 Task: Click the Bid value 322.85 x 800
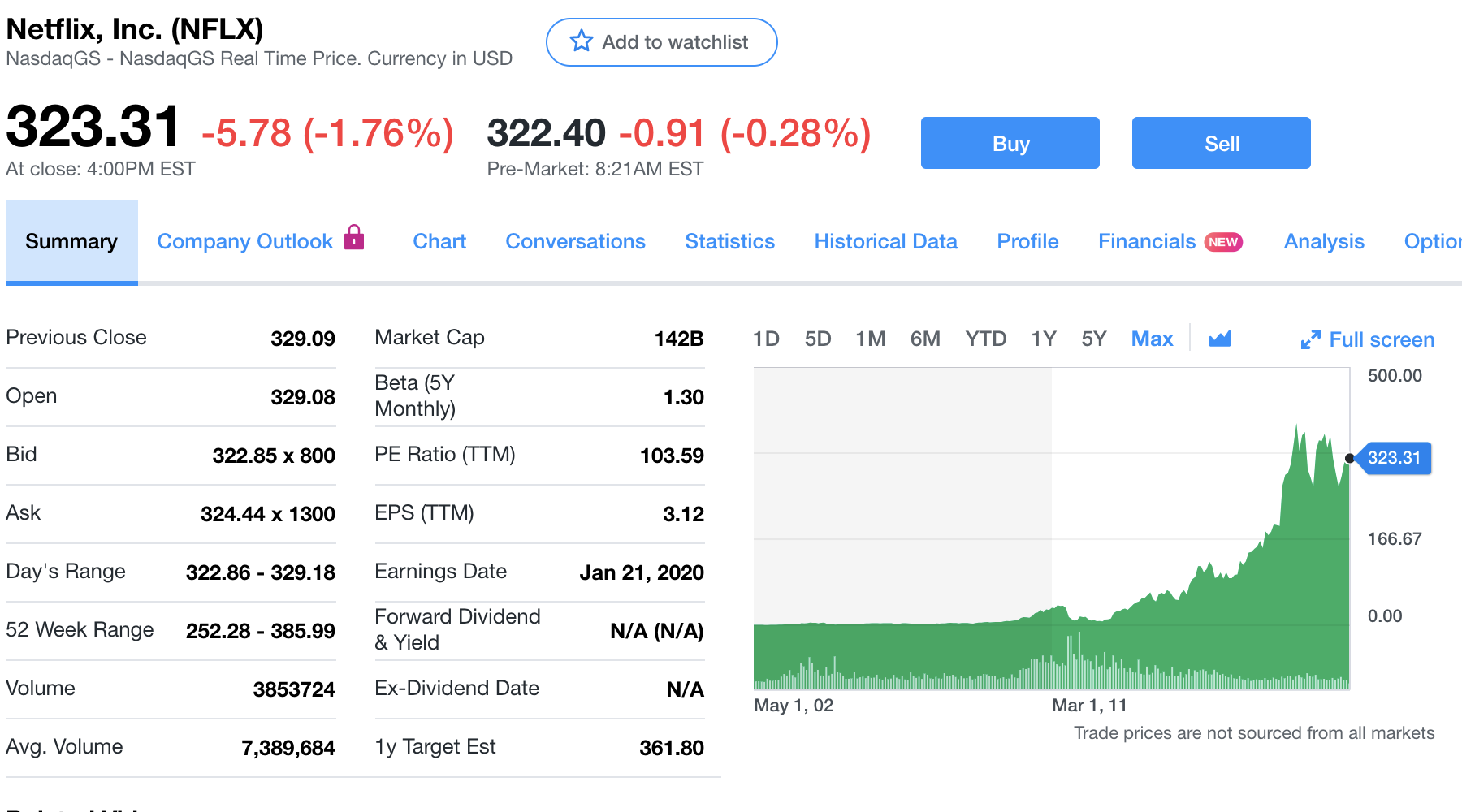274,456
